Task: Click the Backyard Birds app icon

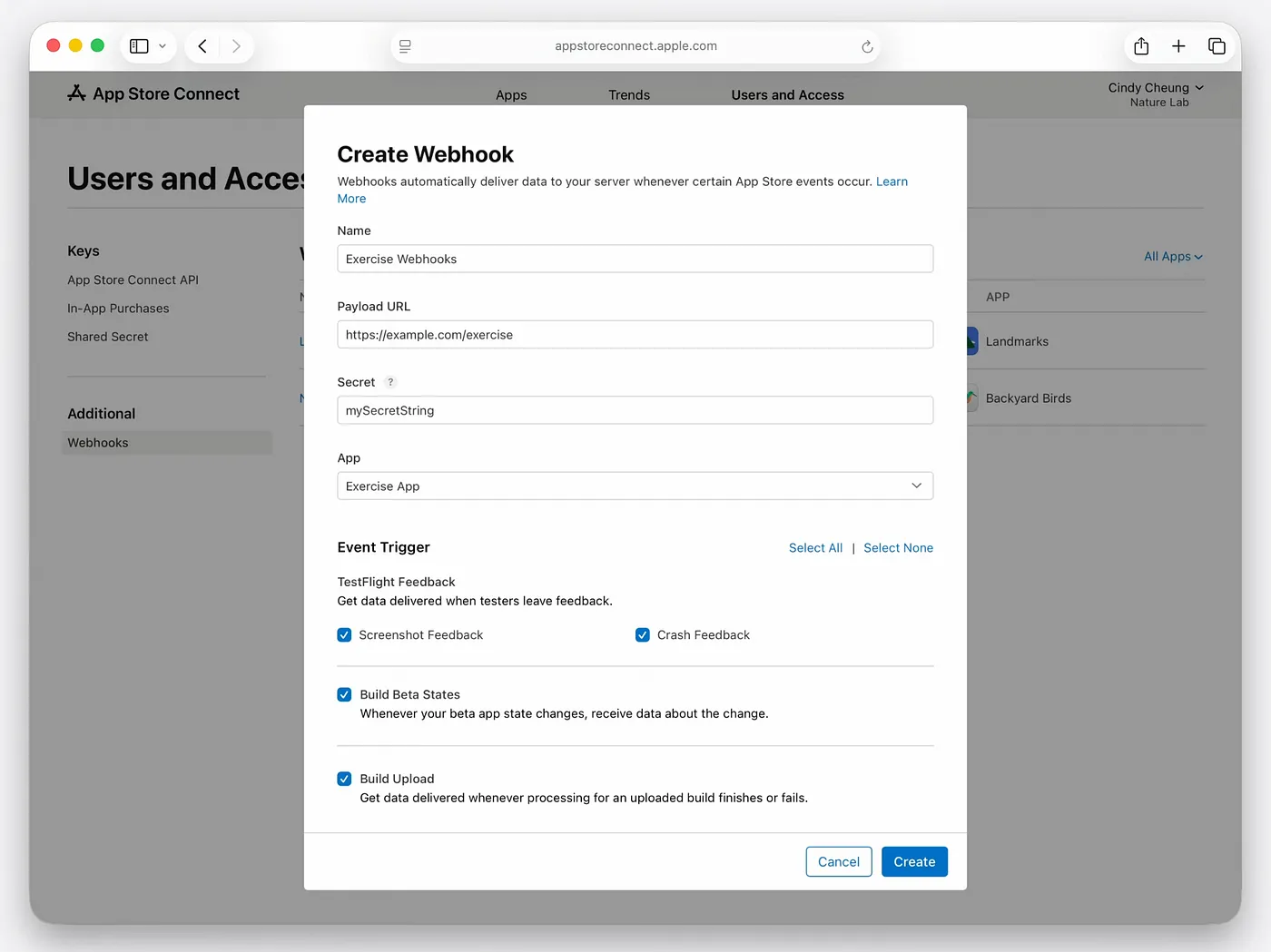Action: coord(972,398)
